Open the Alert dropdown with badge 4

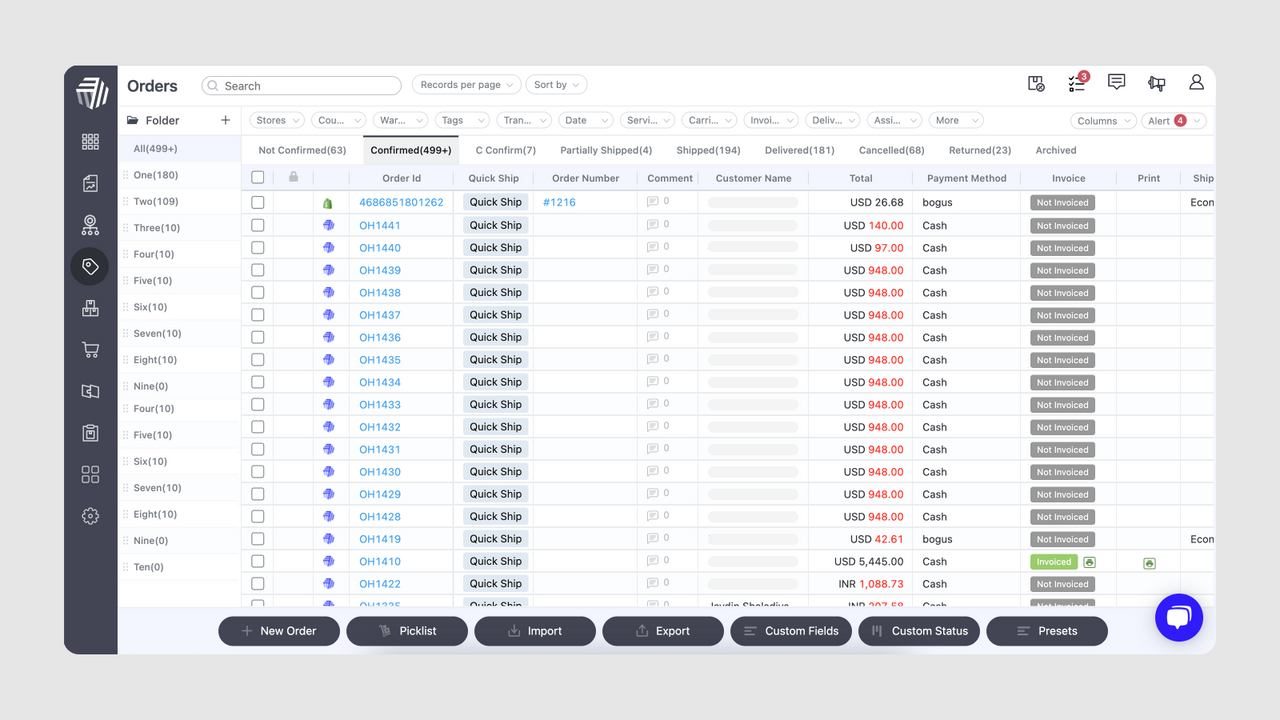pos(1174,121)
